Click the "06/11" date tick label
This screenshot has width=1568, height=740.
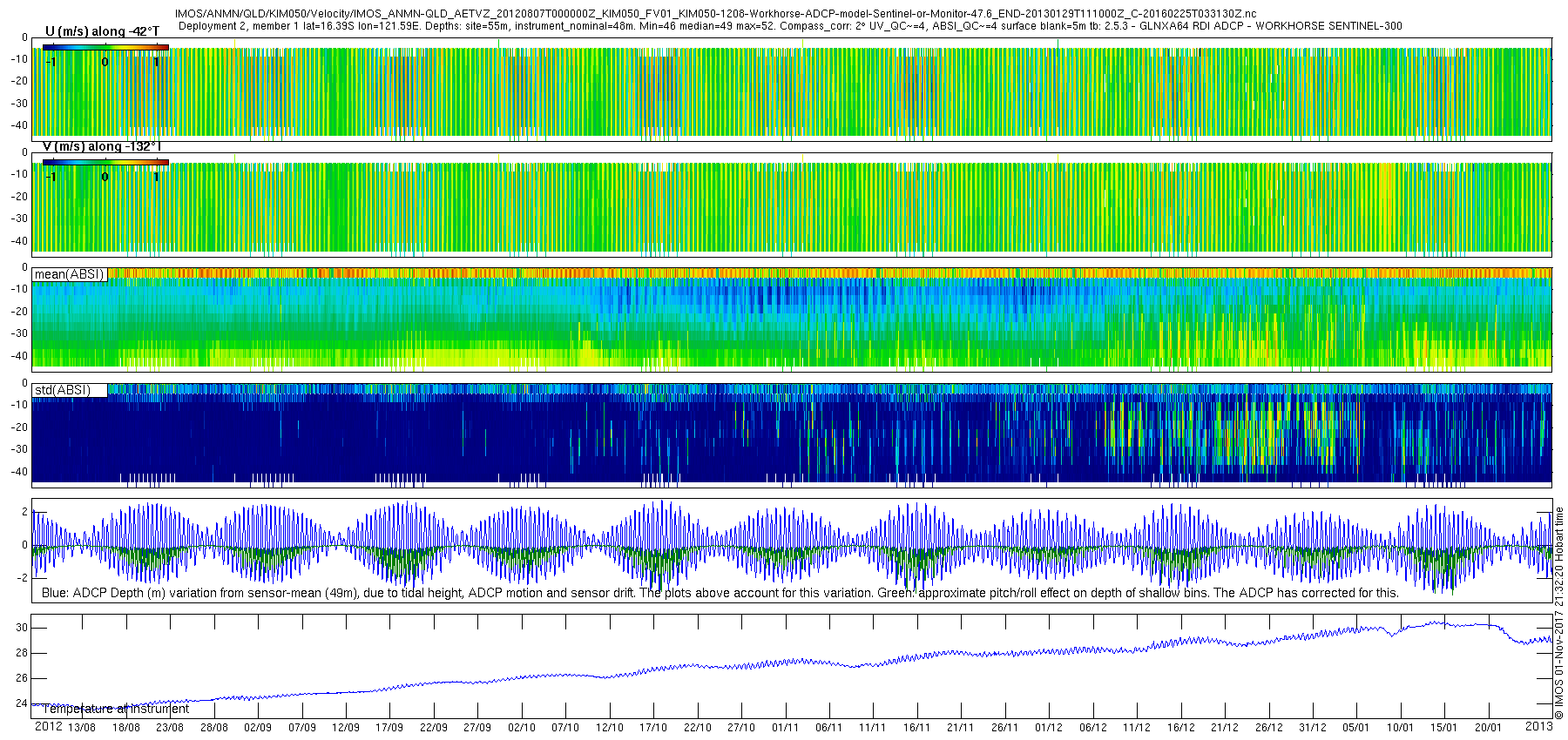[x=829, y=728]
